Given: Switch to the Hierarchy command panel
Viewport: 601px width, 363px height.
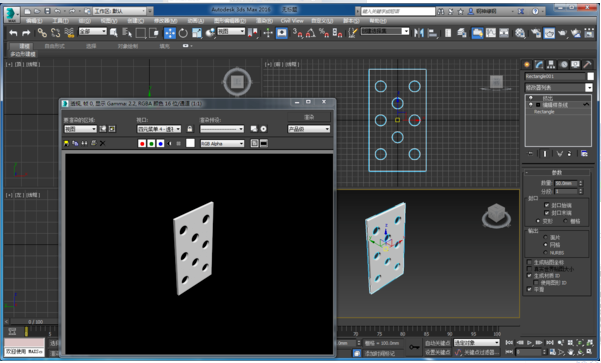Looking at the screenshot, I should click(551, 64).
